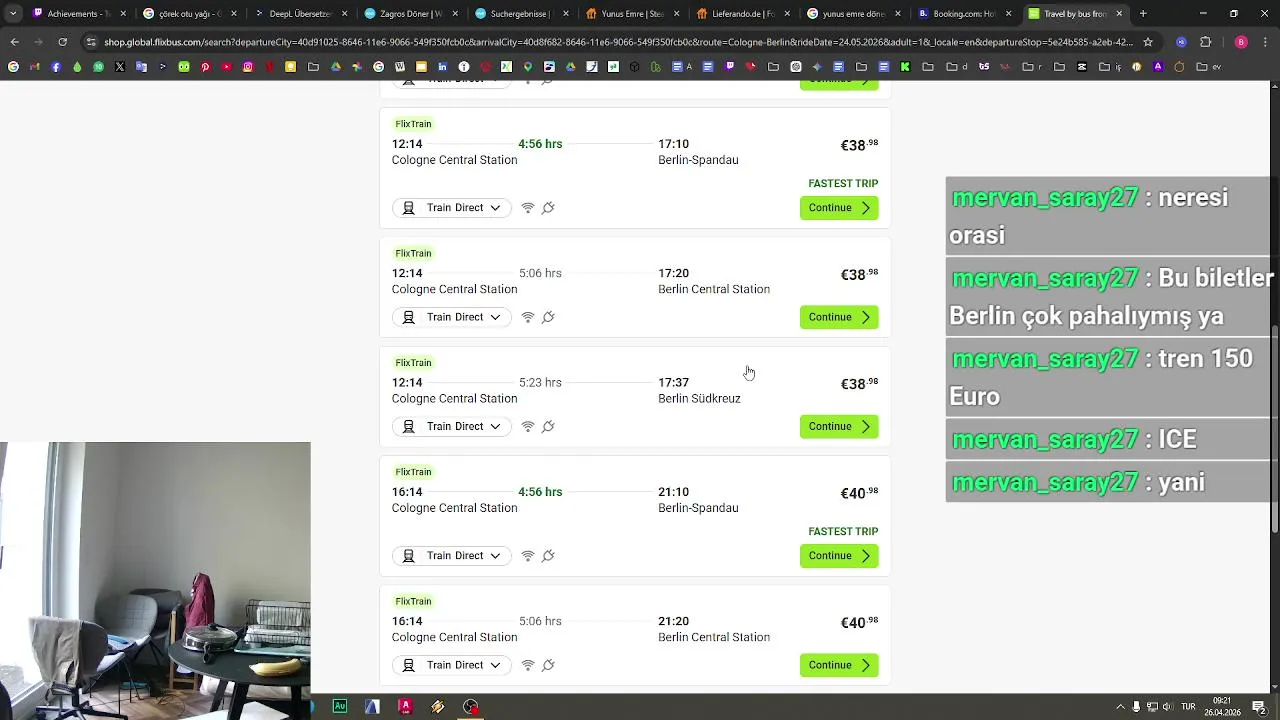Expand Train Direct details for 21:10 arrival
Image resolution: width=1280 pixels, height=720 pixels.
pos(452,556)
